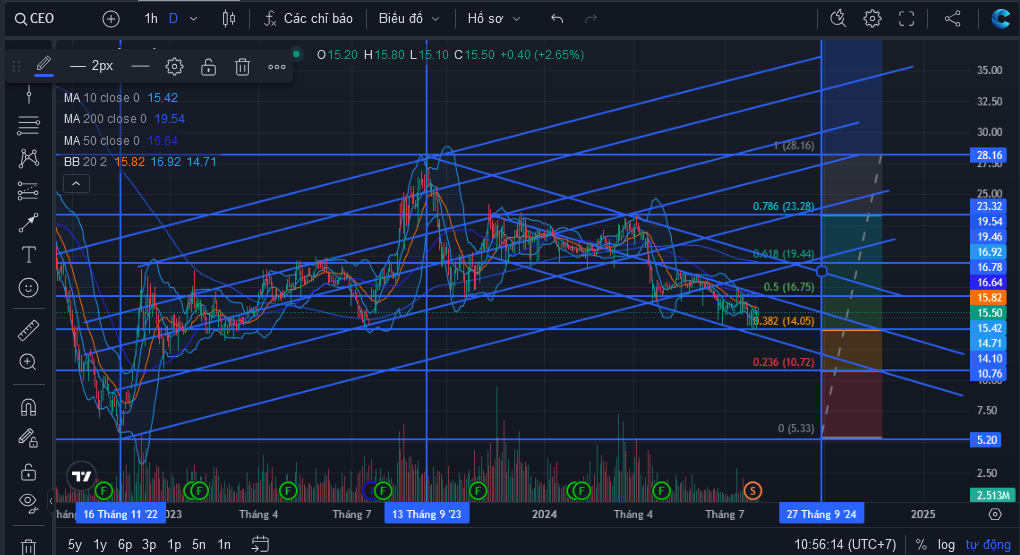Open the line style selector
The width and height of the screenshot is (1020, 555).
140,66
